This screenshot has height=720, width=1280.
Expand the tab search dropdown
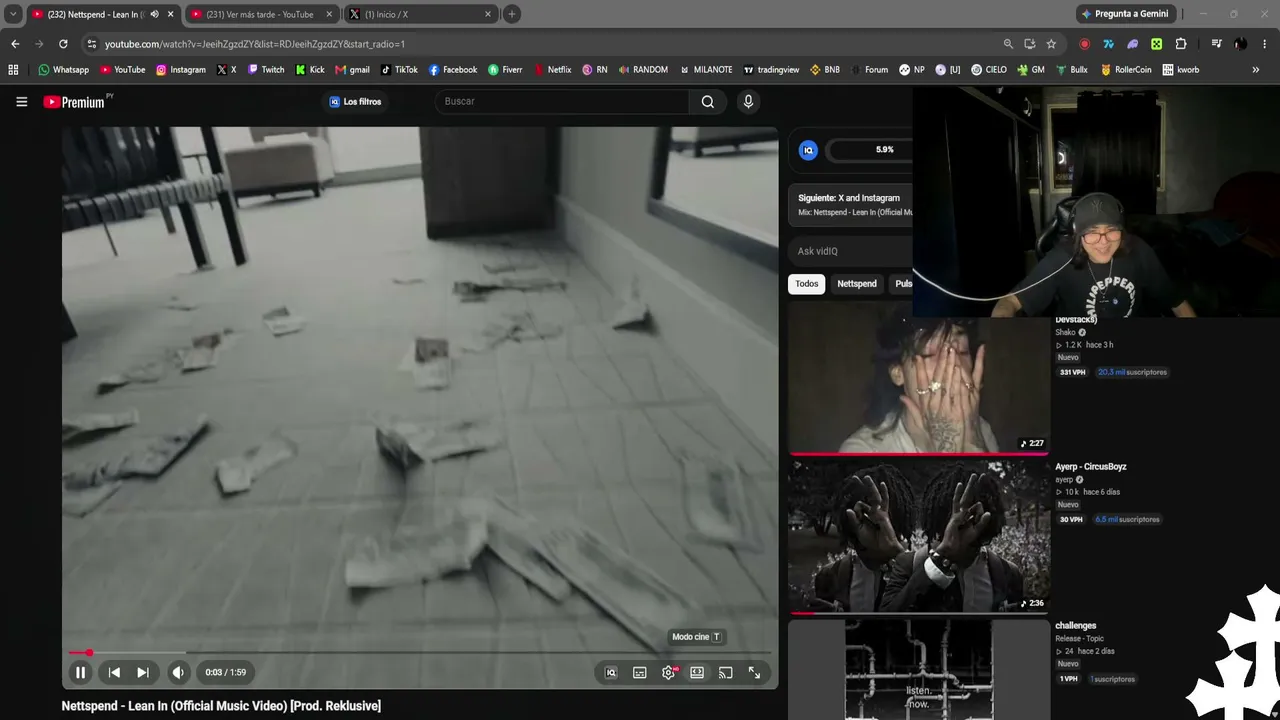click(x=13, y=14)
